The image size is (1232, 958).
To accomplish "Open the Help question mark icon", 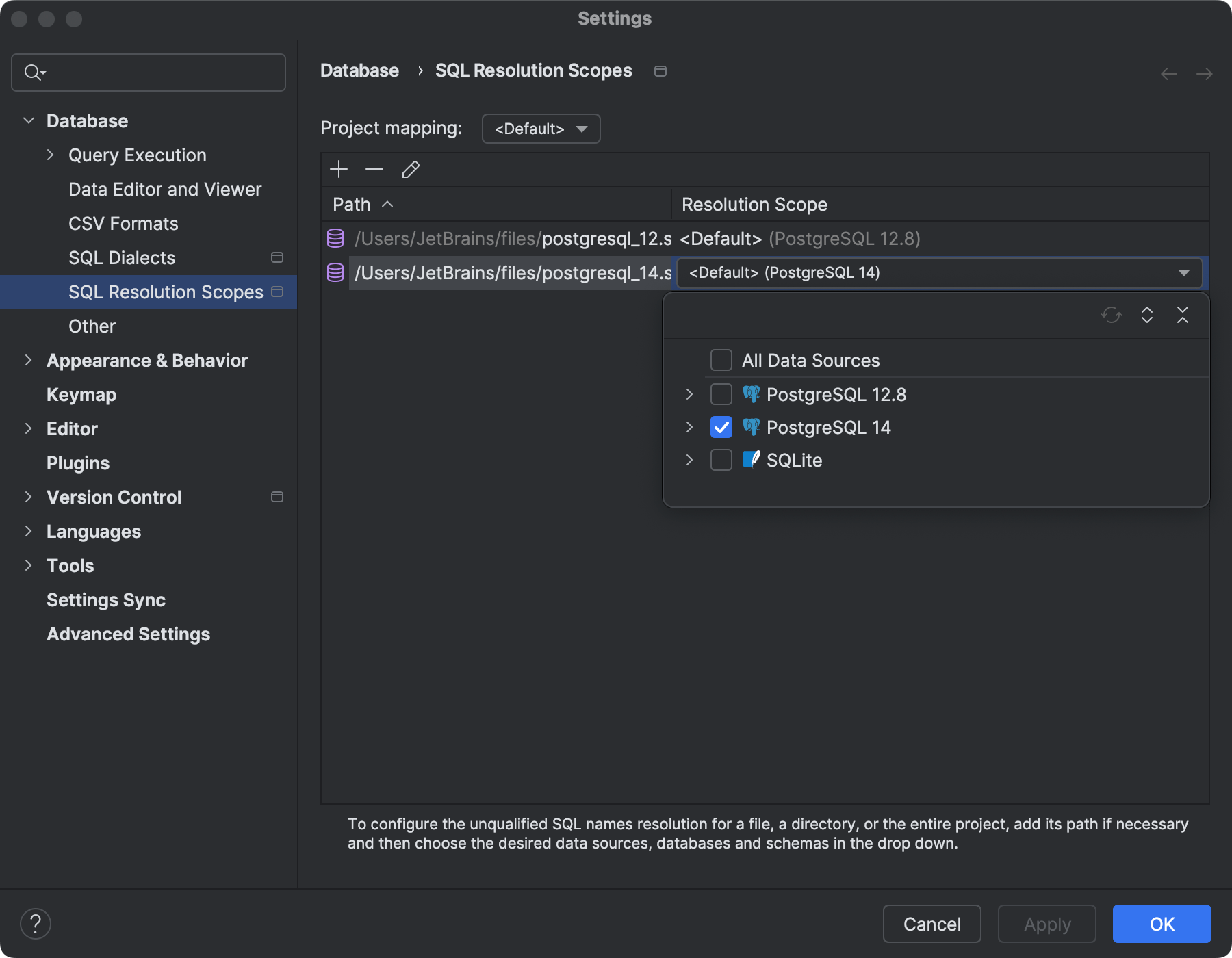I will coord(36,923).
